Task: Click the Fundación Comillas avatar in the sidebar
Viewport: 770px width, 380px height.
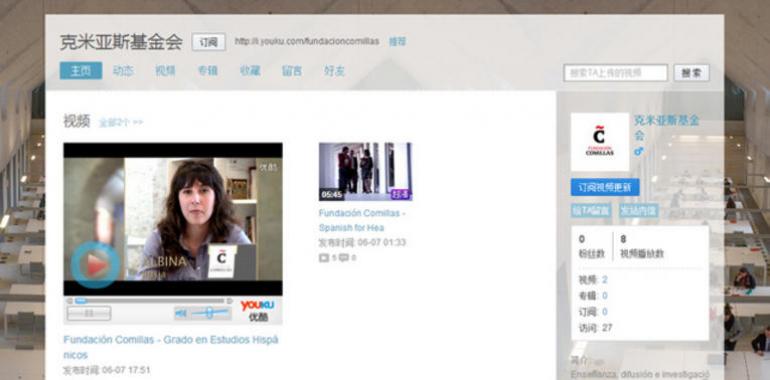Action: 600,142
